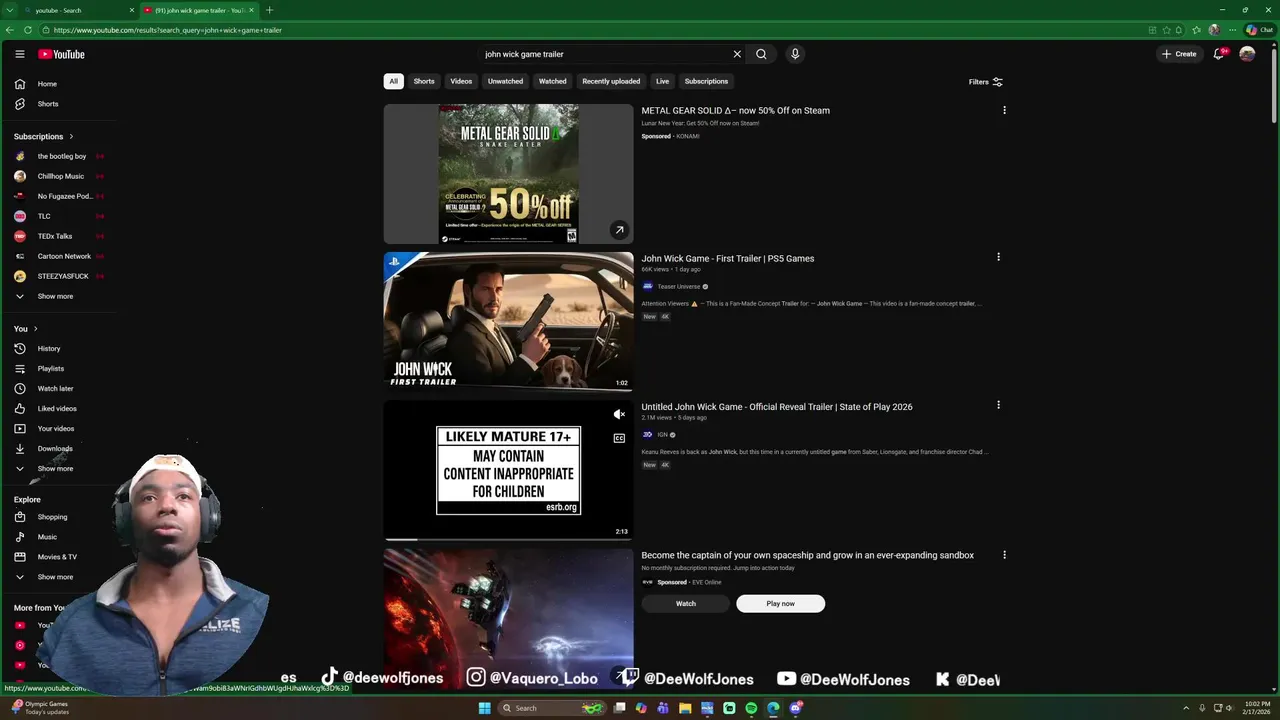The image size is (1280, 720).
Task: Click the Windows taskbar Search box
Action: coord(553,708)
